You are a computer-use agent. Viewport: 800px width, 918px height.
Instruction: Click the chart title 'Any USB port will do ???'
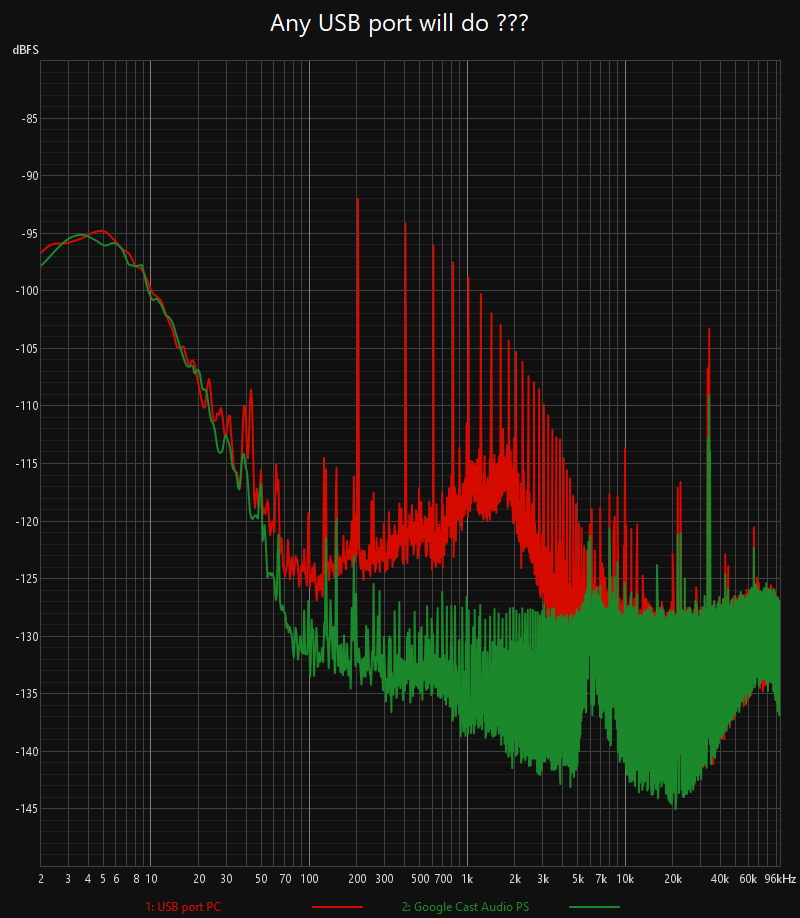pos(399,23)
